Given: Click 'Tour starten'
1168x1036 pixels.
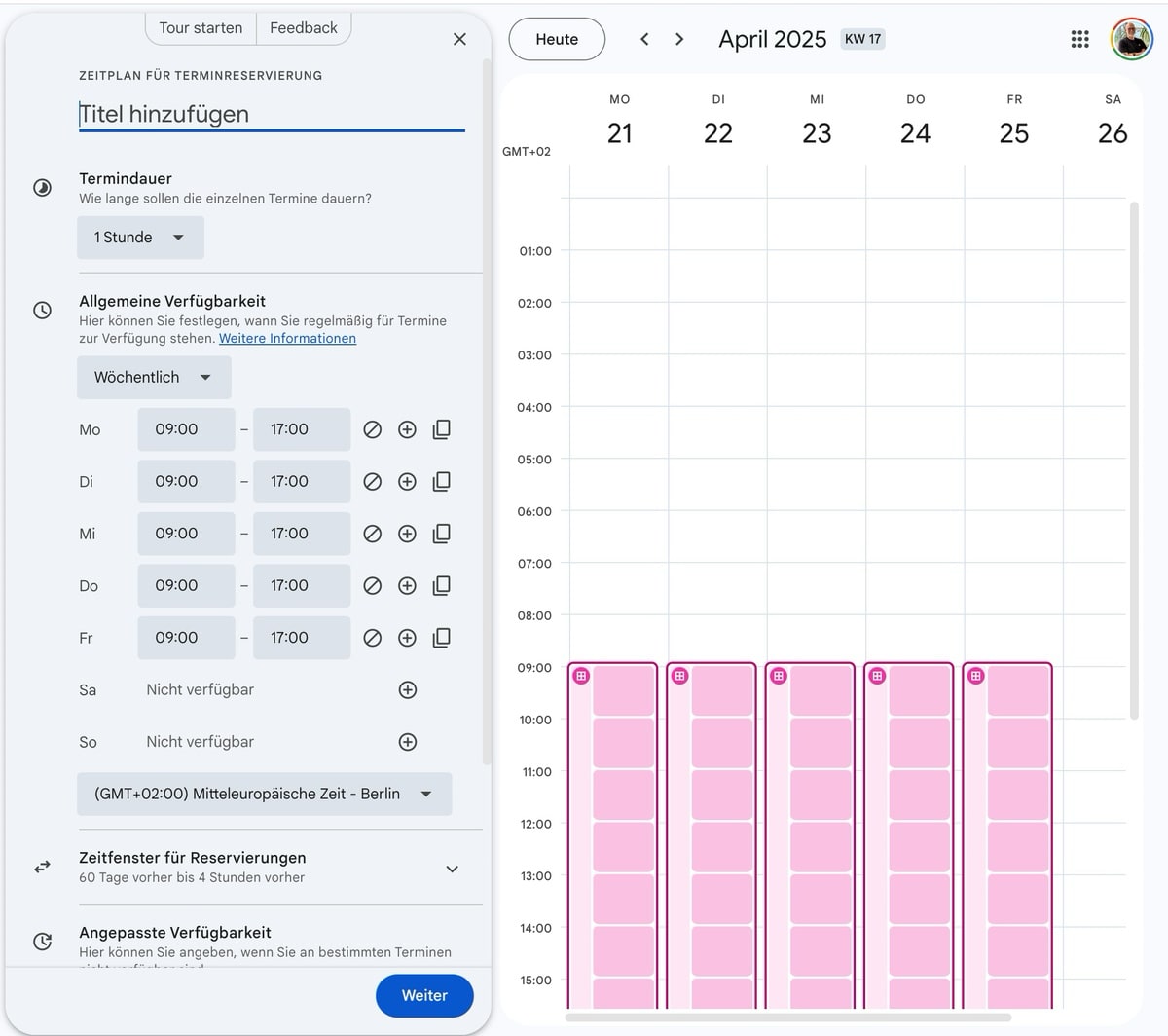Looking at the screenshot, I should [201, 28].
